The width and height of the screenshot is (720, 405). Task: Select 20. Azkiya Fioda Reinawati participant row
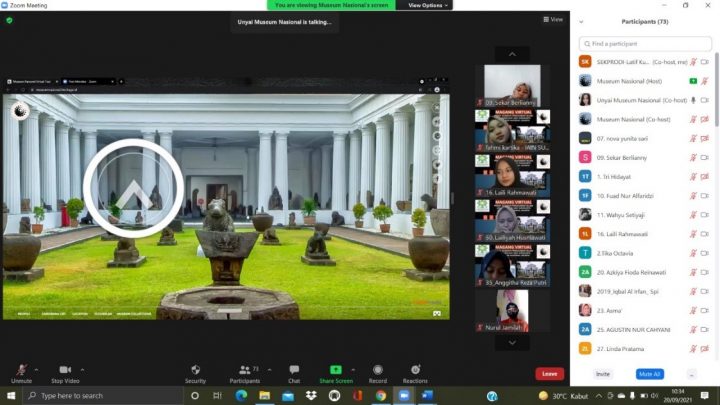pyautogui.click(x=645, y=272)
